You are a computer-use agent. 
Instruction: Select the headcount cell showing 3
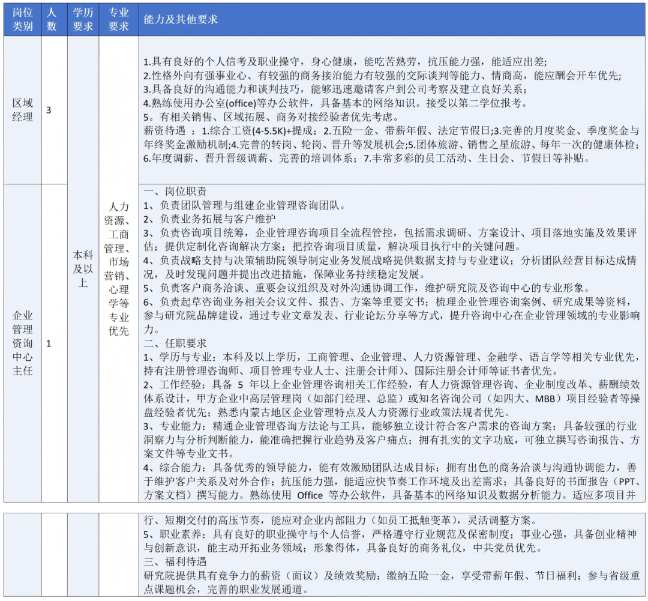tap(54, 110)
